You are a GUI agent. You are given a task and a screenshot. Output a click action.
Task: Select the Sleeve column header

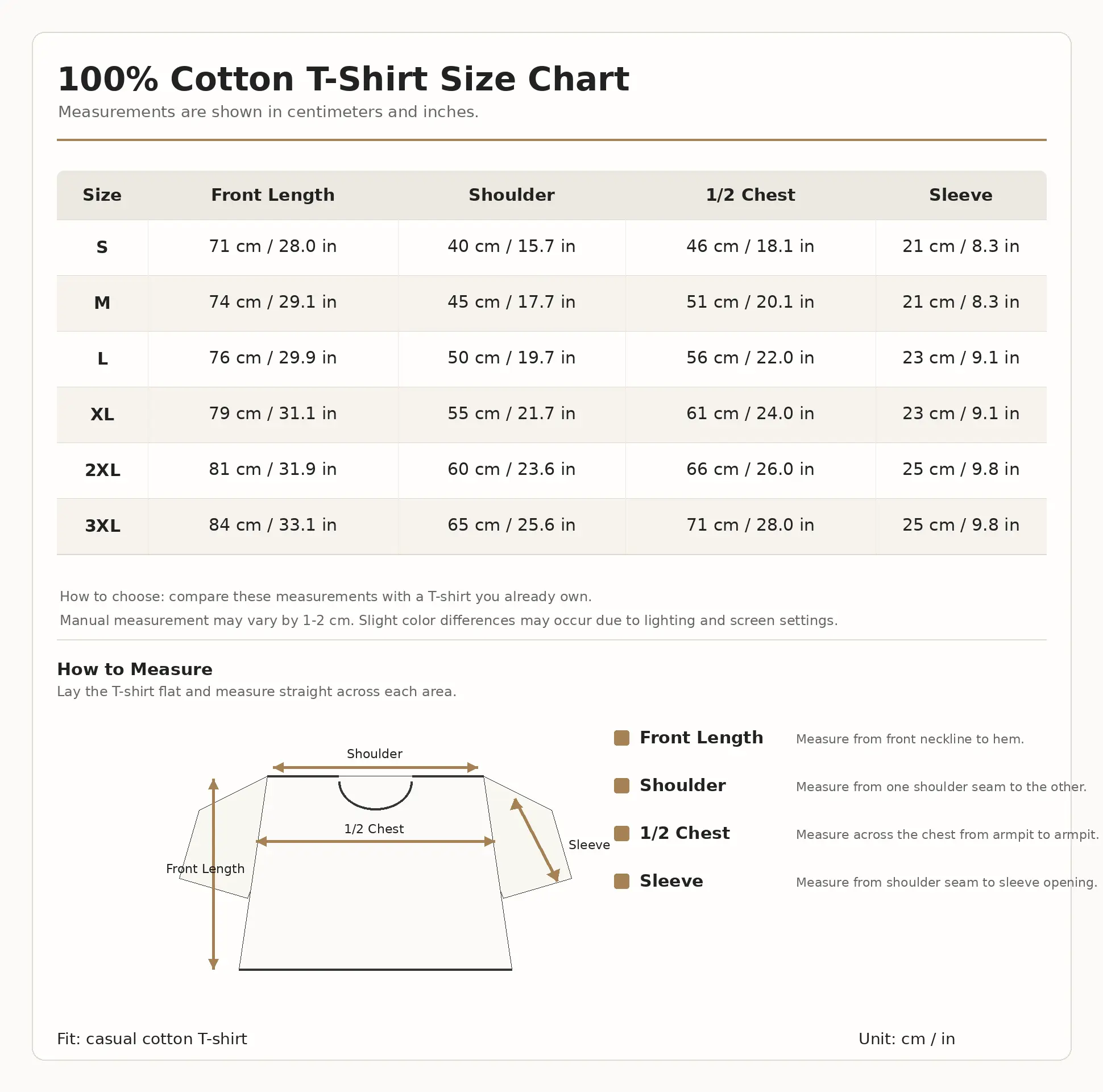coord(961,195)
